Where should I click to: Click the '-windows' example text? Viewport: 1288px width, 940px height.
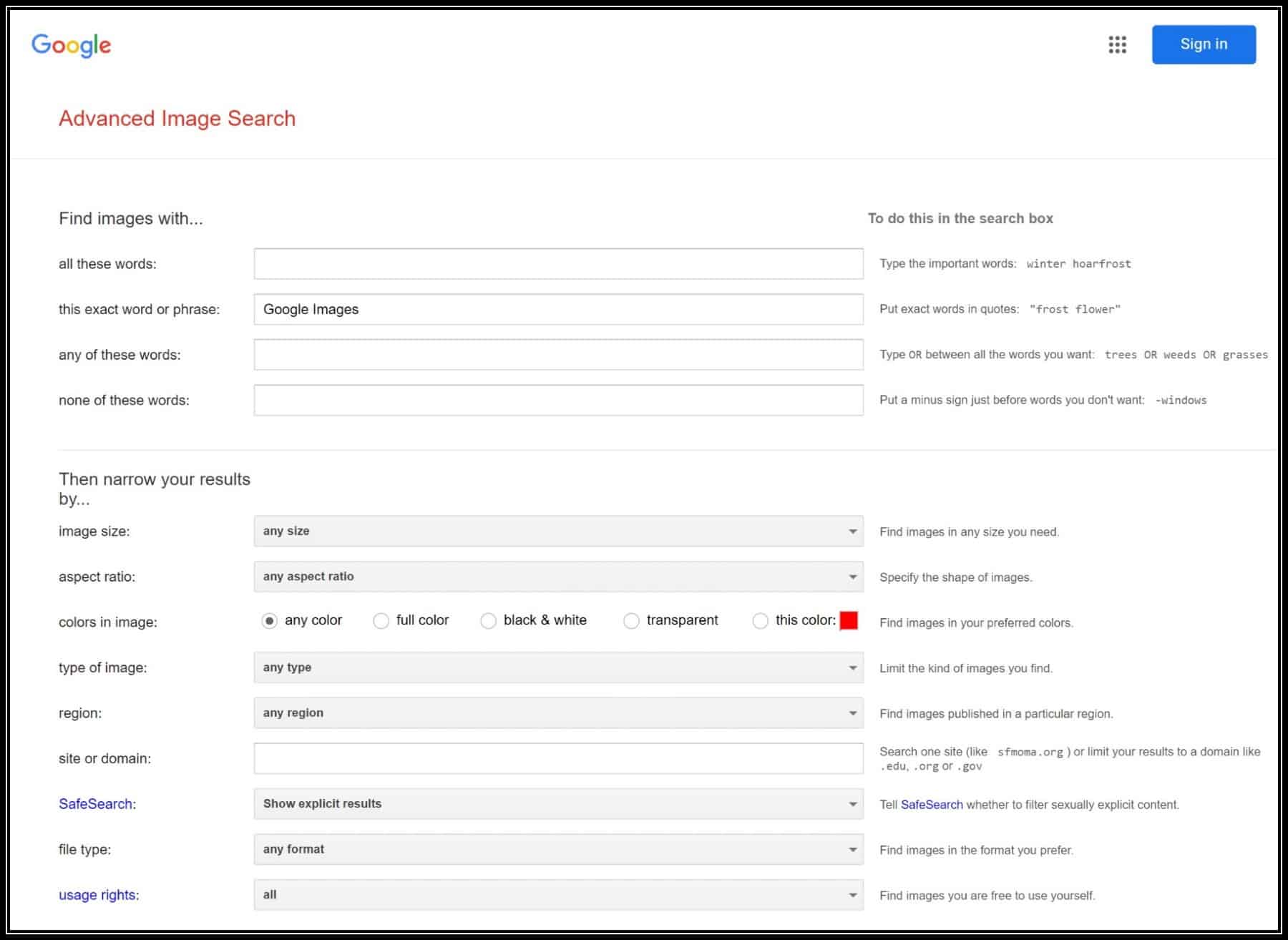coord(1181,400)
